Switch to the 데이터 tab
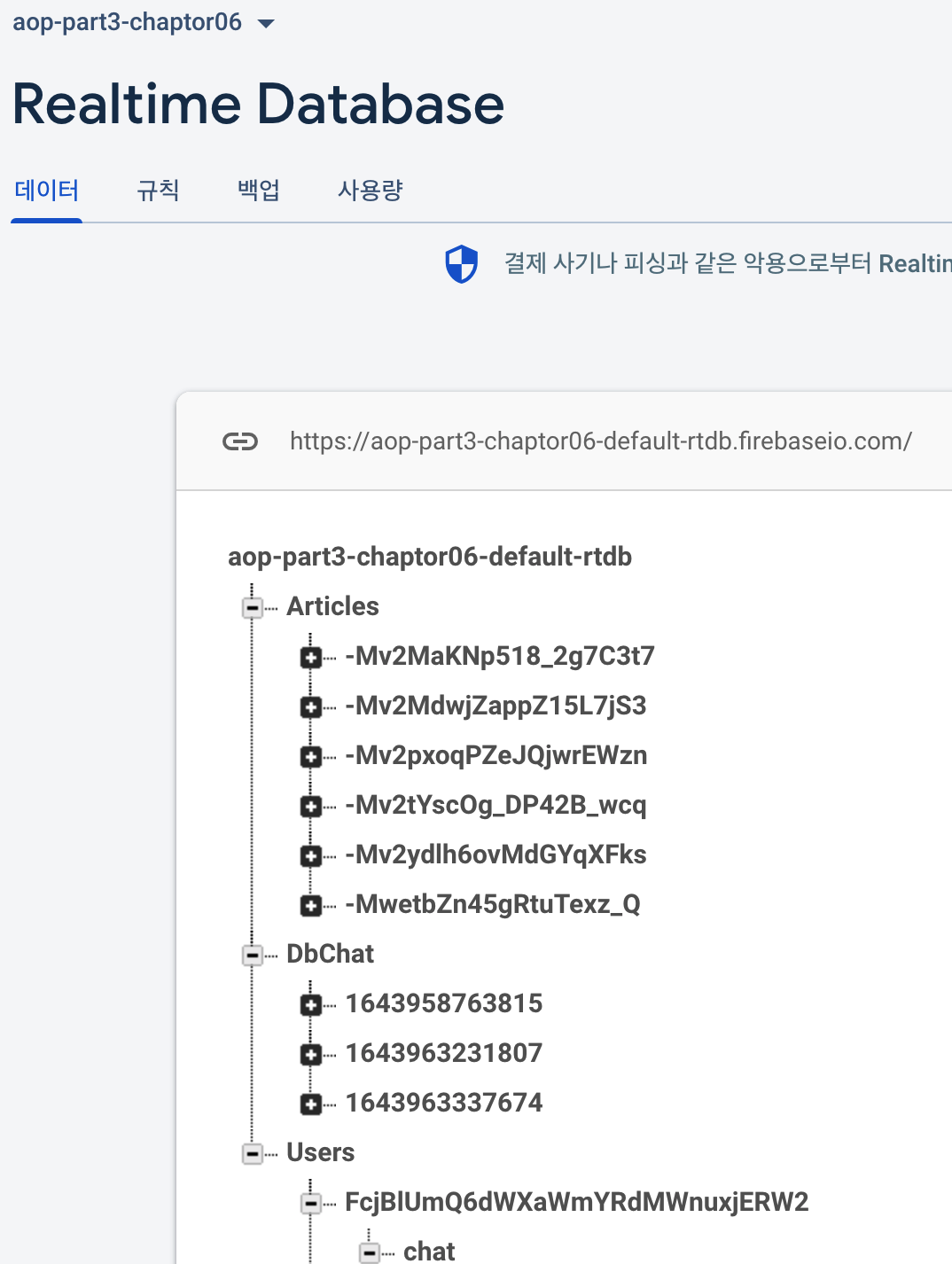This screenshot has height=1264, width=952. tap(47, 190)
